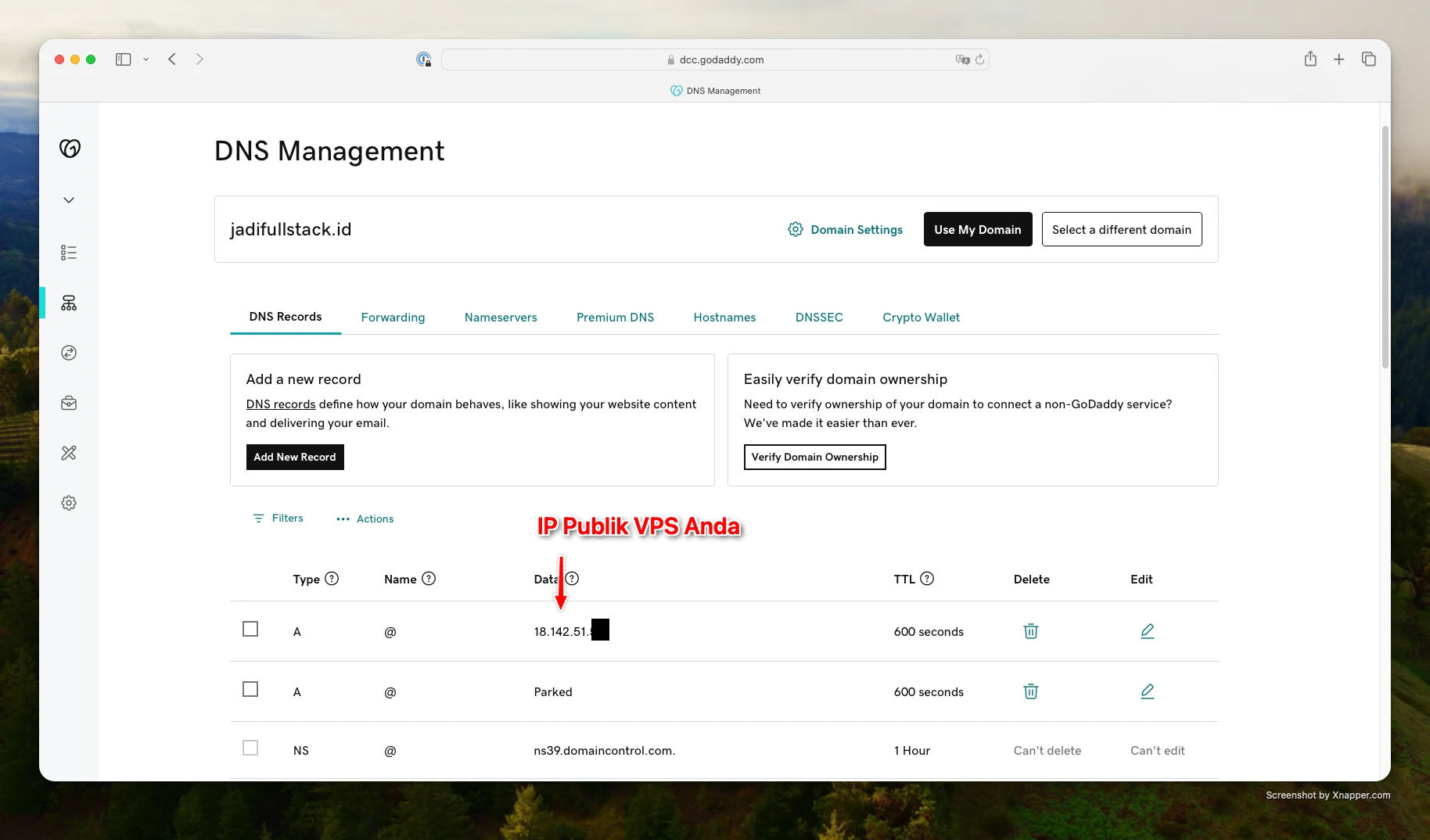This screenshot has height=840, width=1430.
Task: Open the Actions menu
Action: [x=365, y=519]
